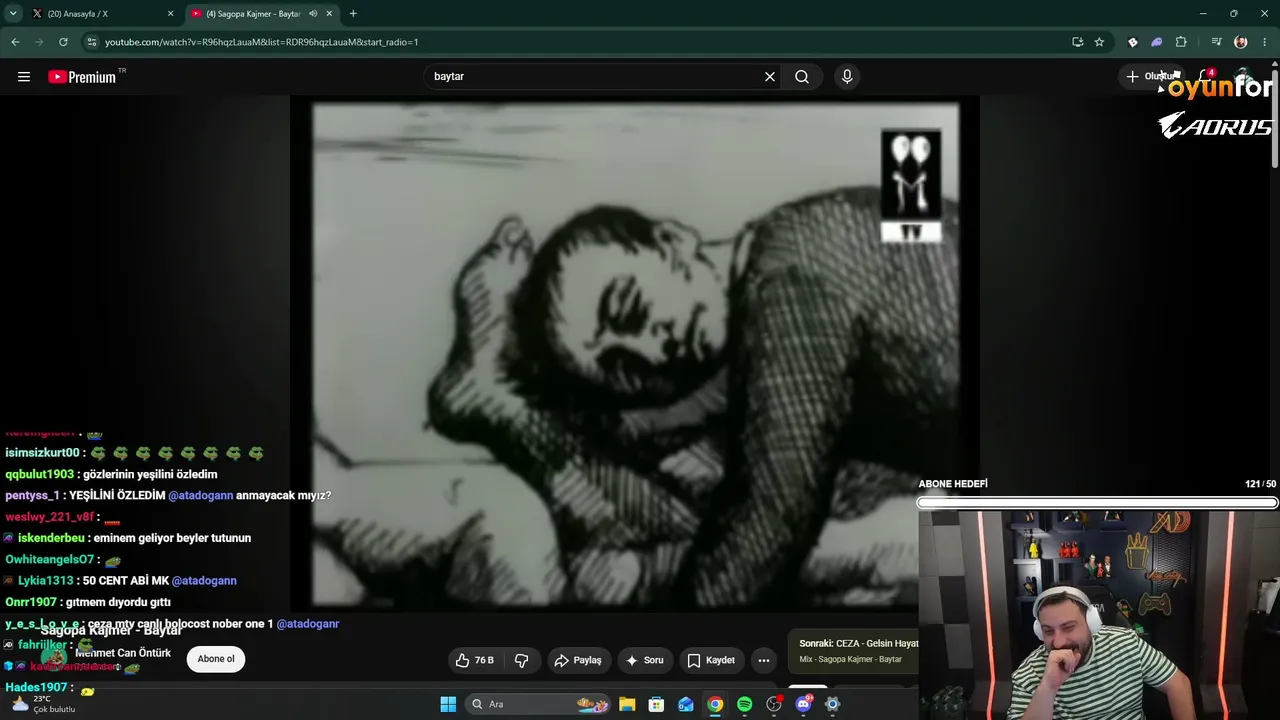Click the Sagopa Kajmer - Baytar title

pos(111,630)
